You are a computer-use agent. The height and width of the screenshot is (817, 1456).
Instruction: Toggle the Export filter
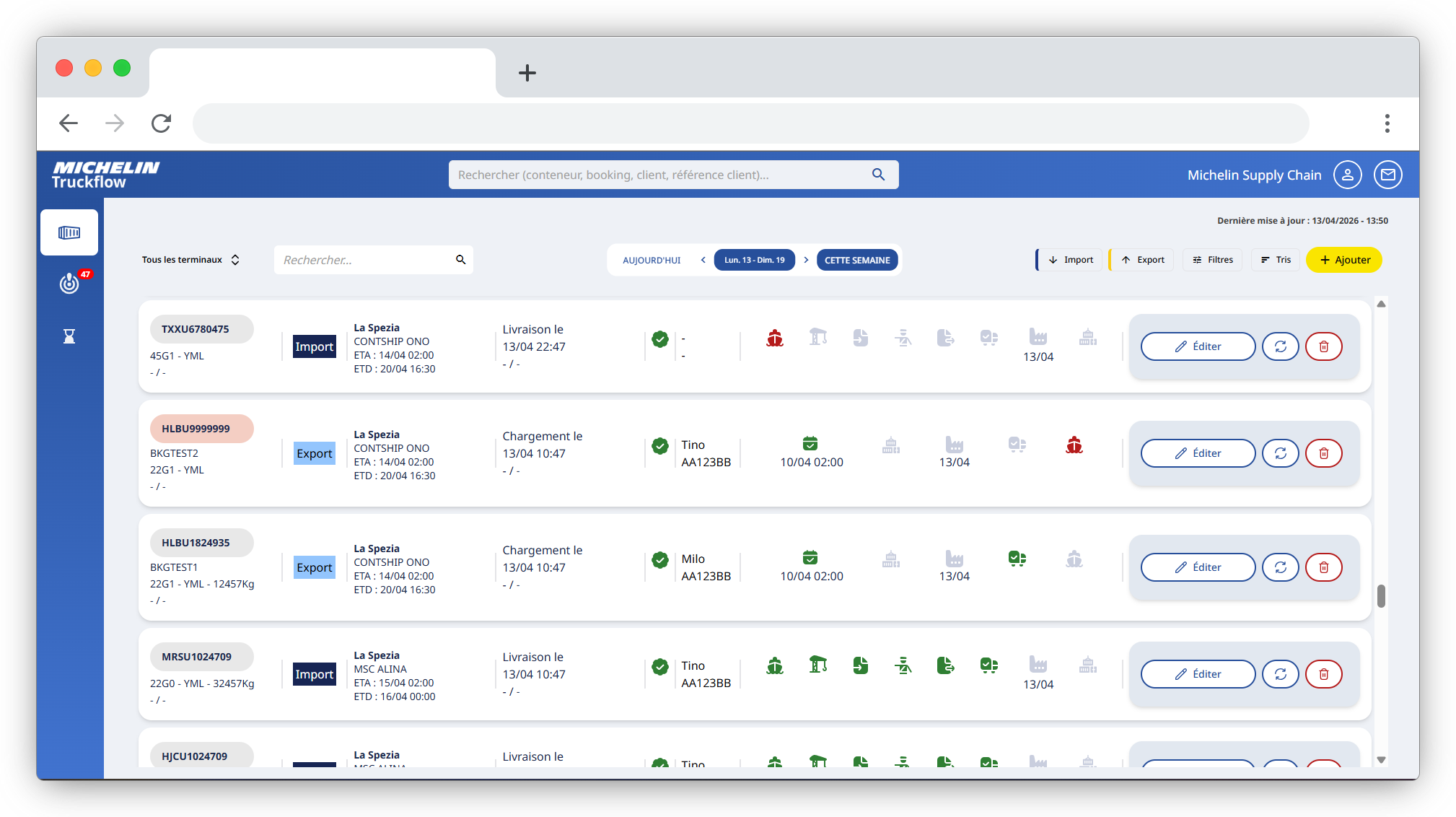point(1141,260)
